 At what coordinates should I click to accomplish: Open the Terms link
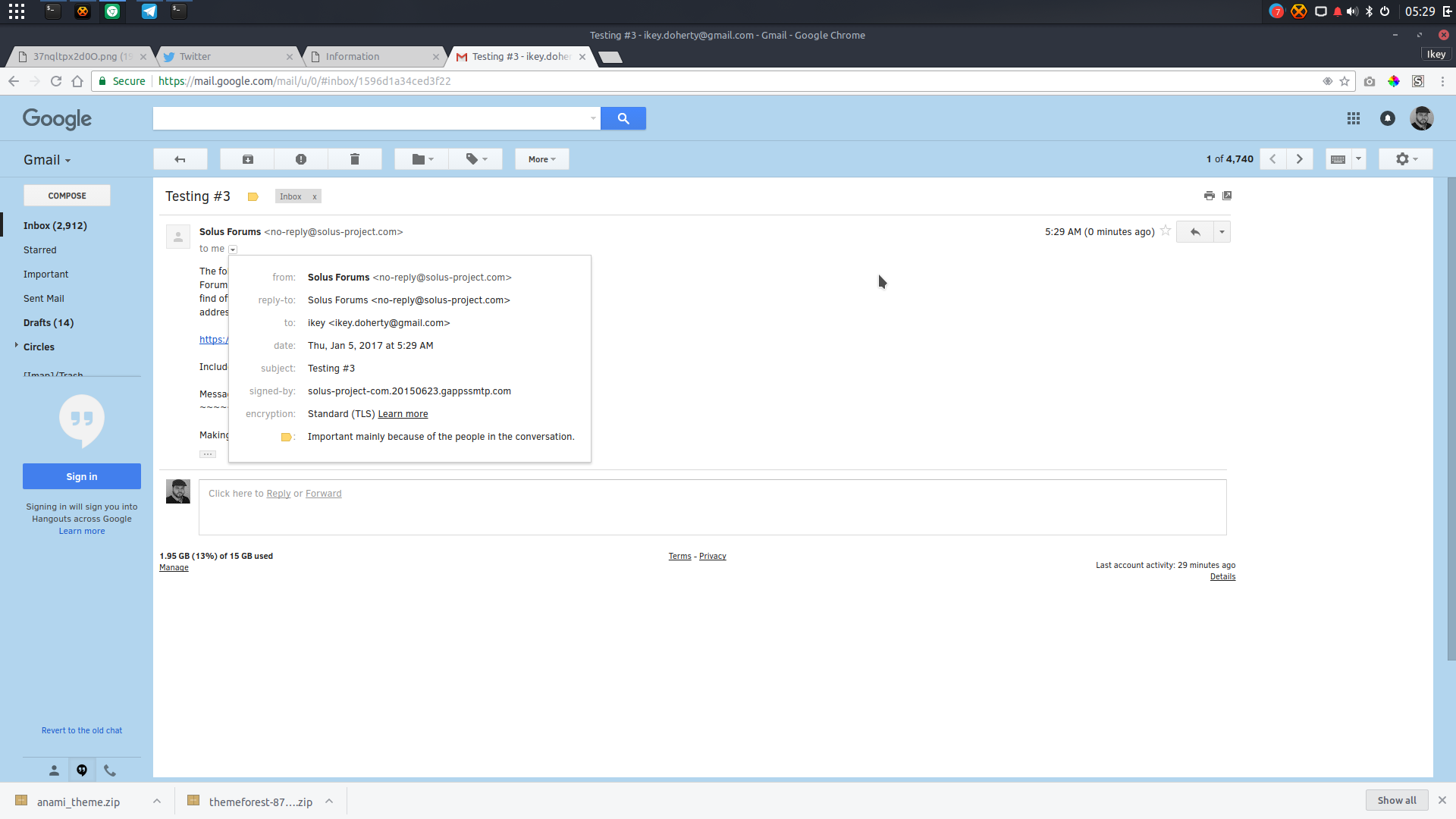679,557
